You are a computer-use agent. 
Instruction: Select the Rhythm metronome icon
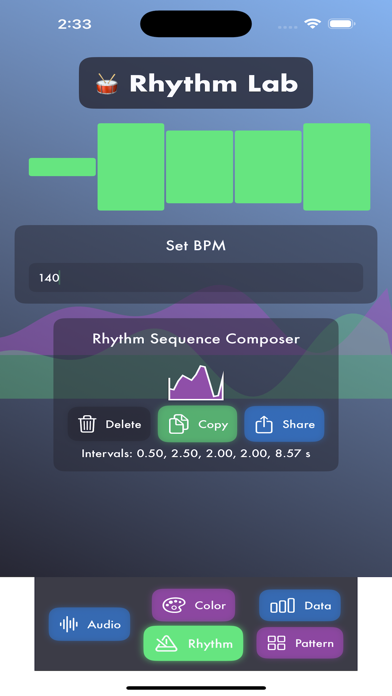pyautogui.click(x=166, y=643)
